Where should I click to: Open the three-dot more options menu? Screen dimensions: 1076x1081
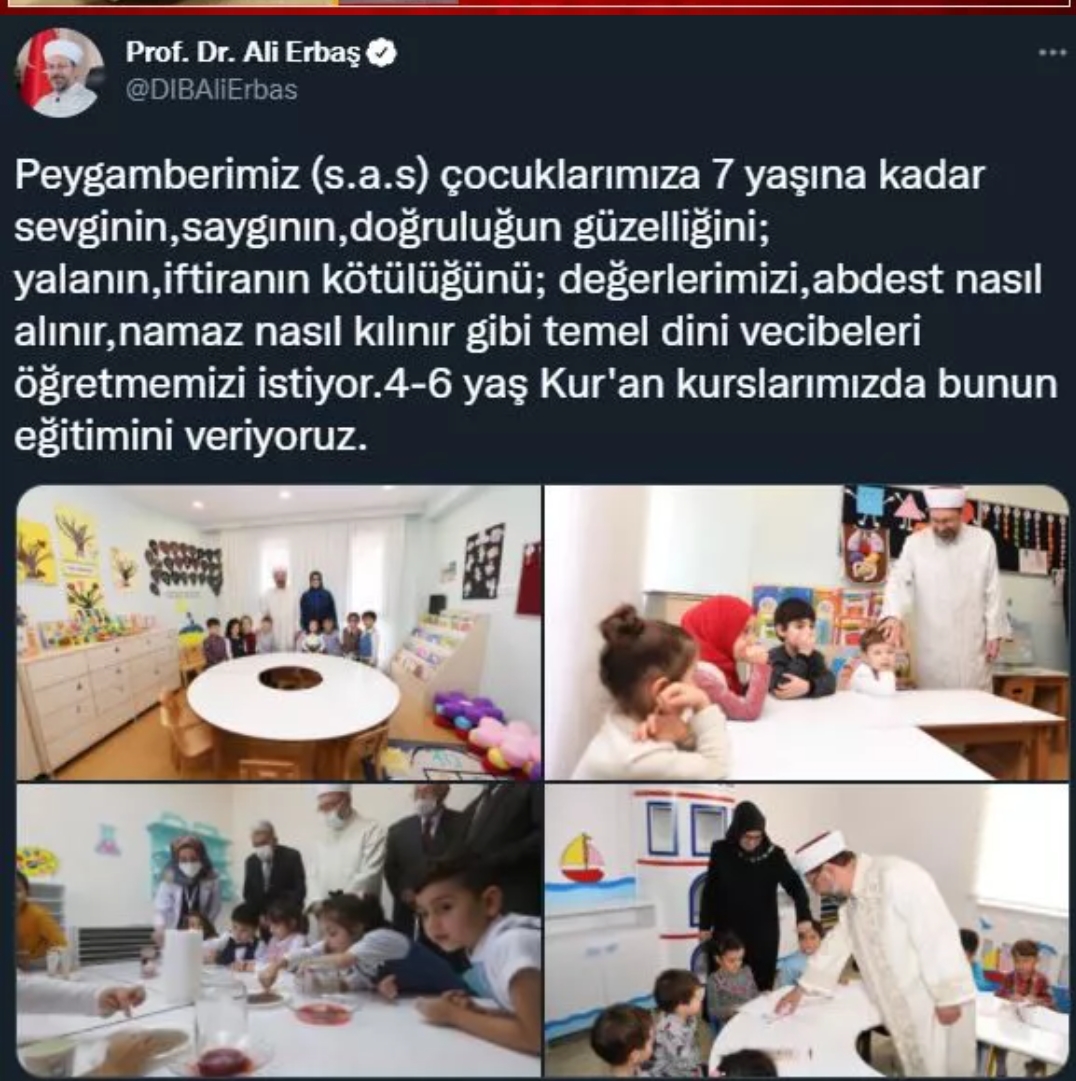click(x=1052, y=52)
